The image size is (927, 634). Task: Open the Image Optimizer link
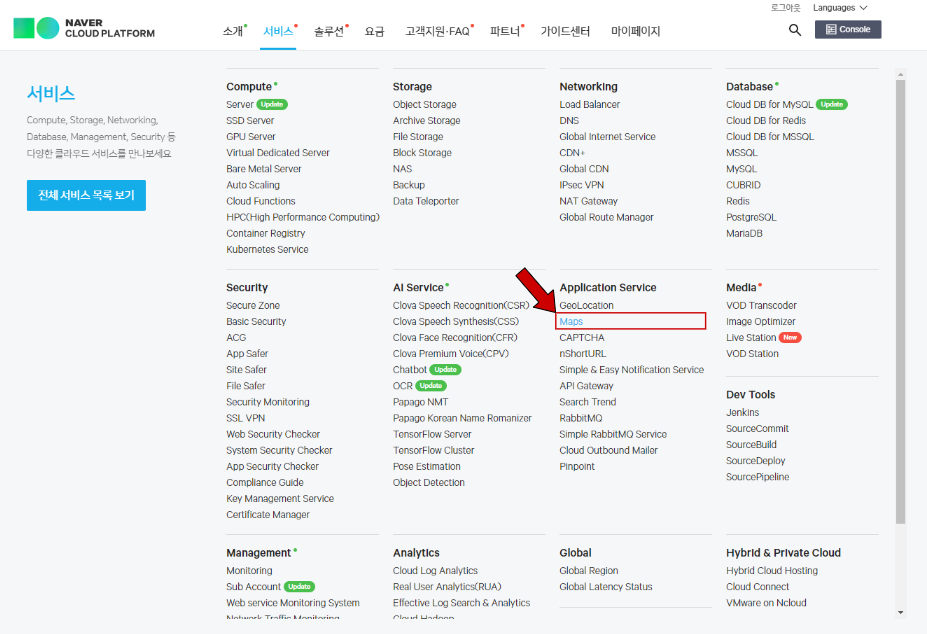pyautogui.click(x=760, y=322)
